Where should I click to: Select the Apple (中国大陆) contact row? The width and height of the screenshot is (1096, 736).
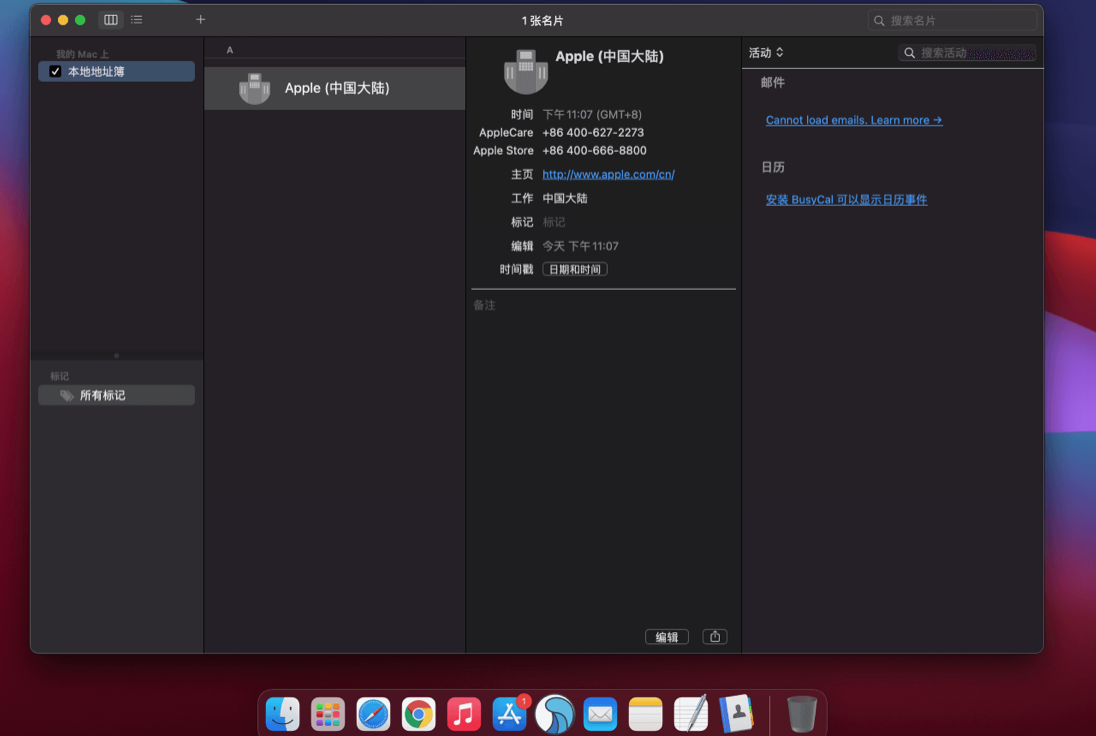tap(334, 88)
